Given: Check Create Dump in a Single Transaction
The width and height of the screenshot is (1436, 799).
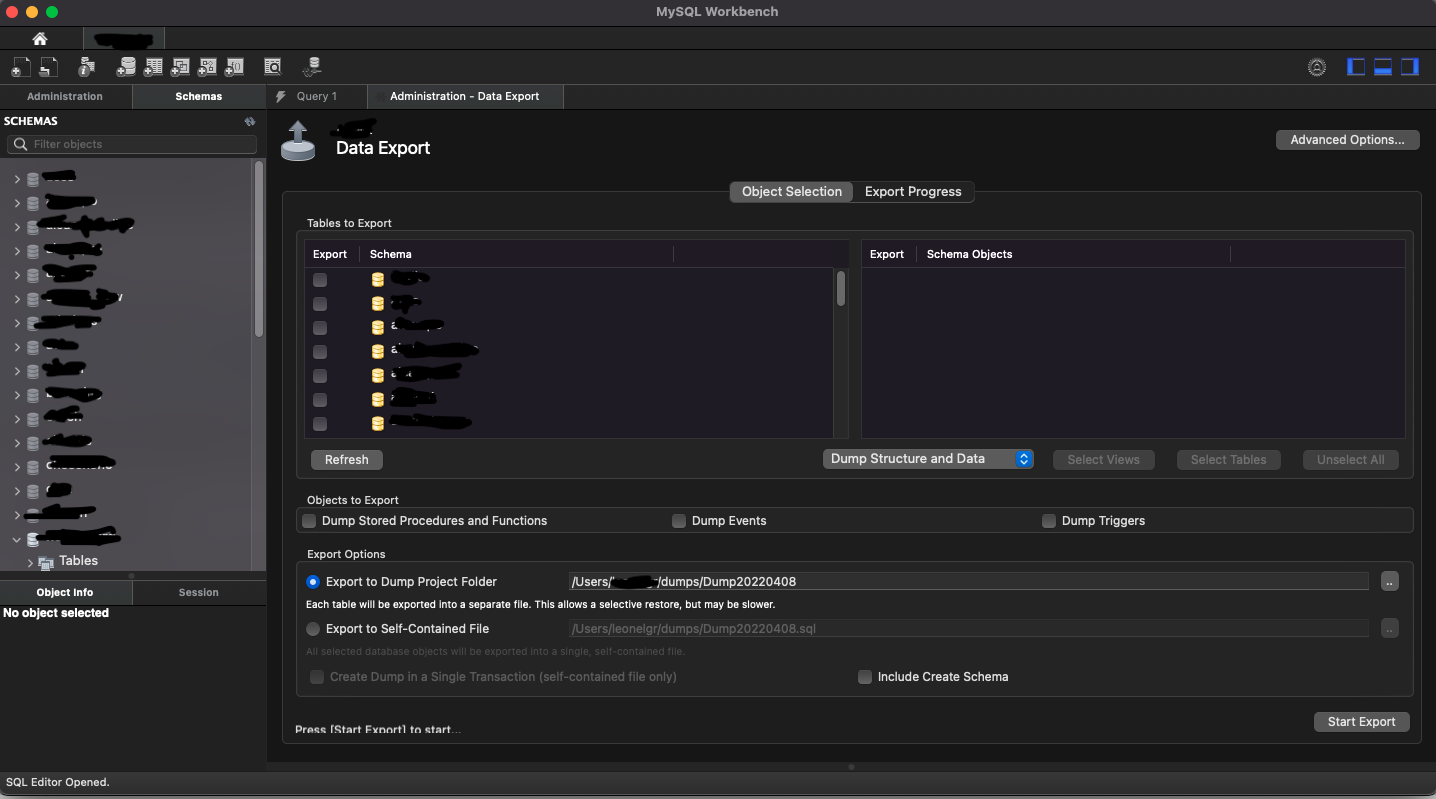Looking at the screenshot, I should pos(317,677).
